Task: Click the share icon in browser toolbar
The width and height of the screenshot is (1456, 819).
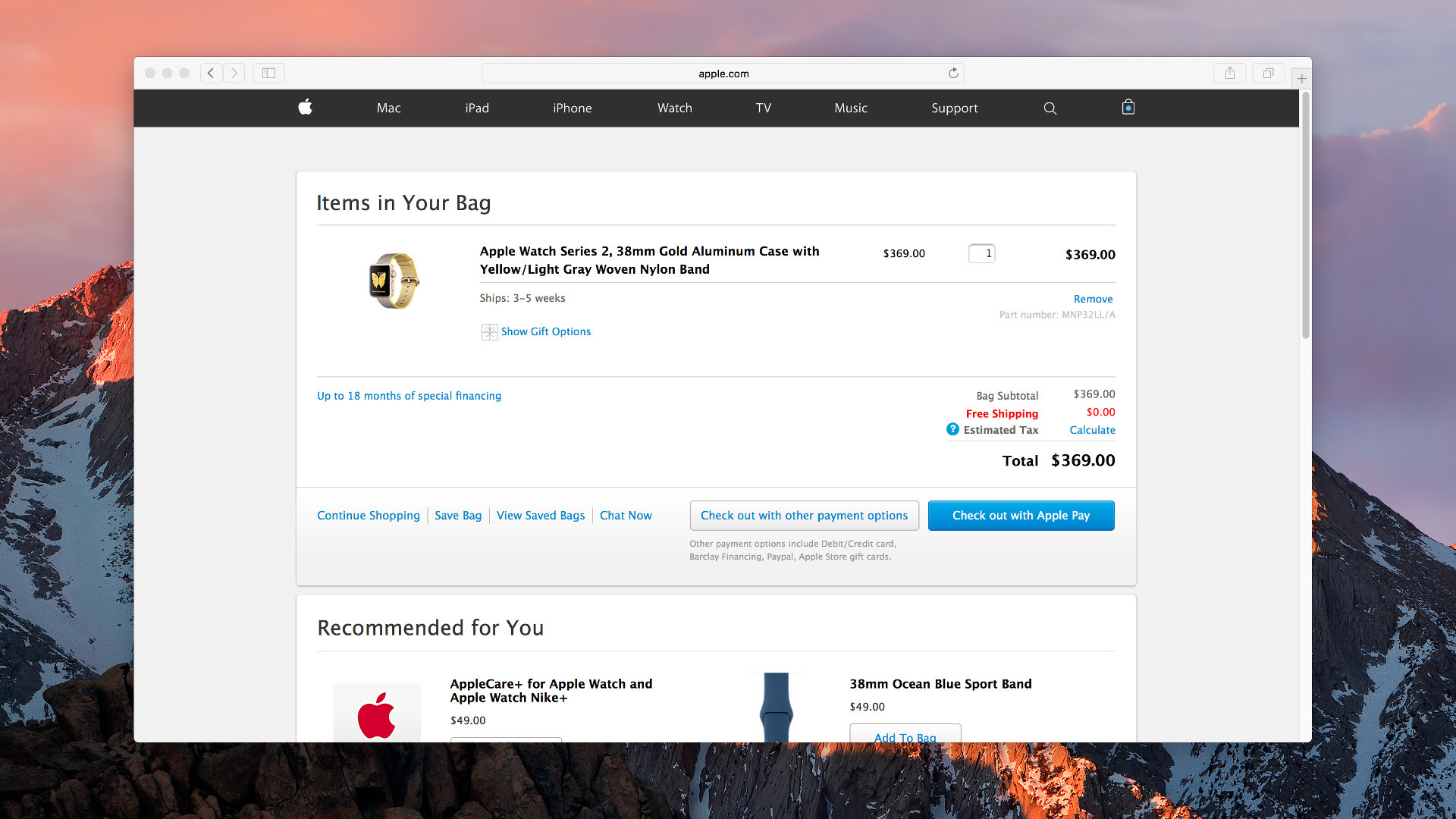Action: 1229,73
